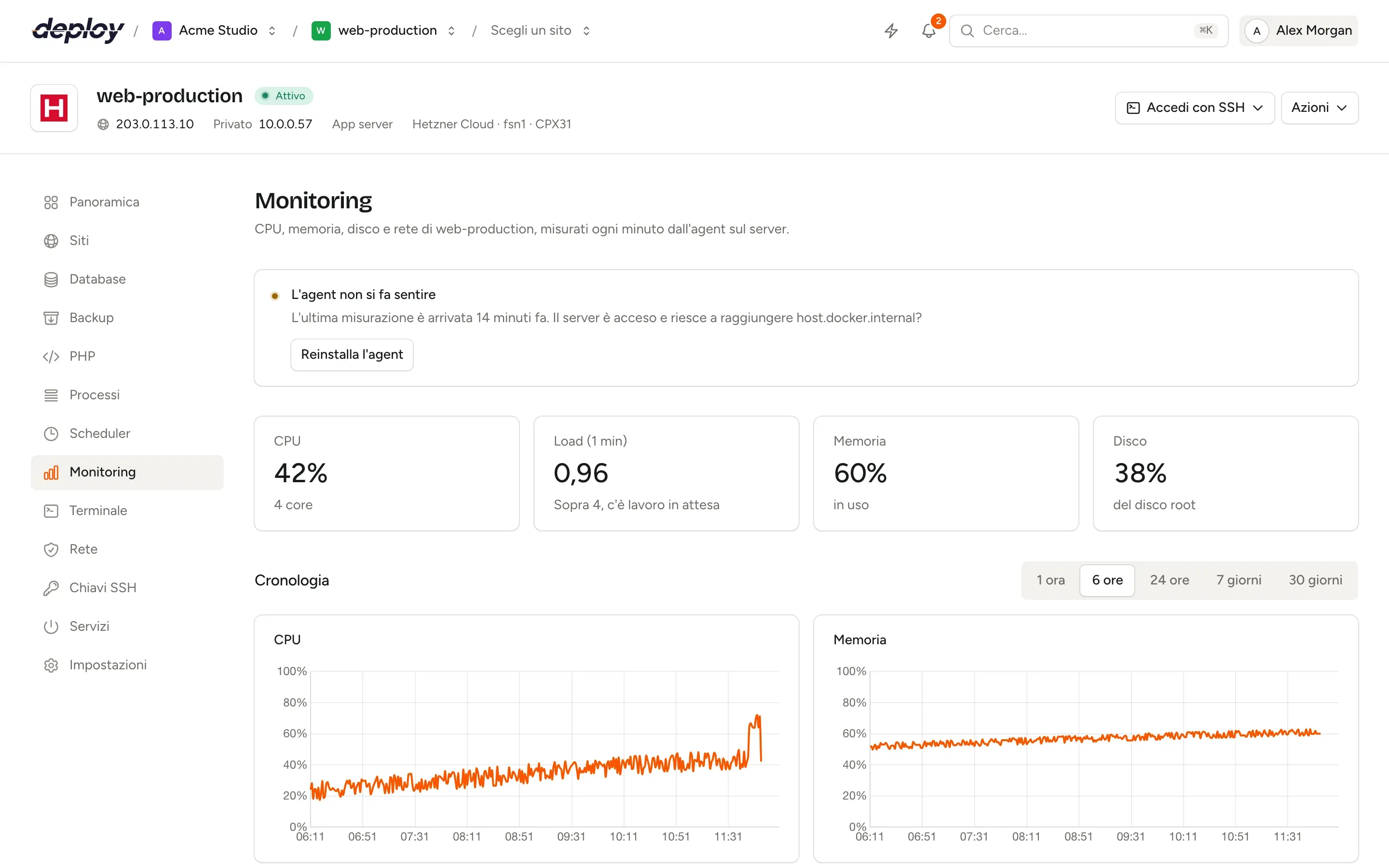Click the Impostazioni gear icon

51,665
